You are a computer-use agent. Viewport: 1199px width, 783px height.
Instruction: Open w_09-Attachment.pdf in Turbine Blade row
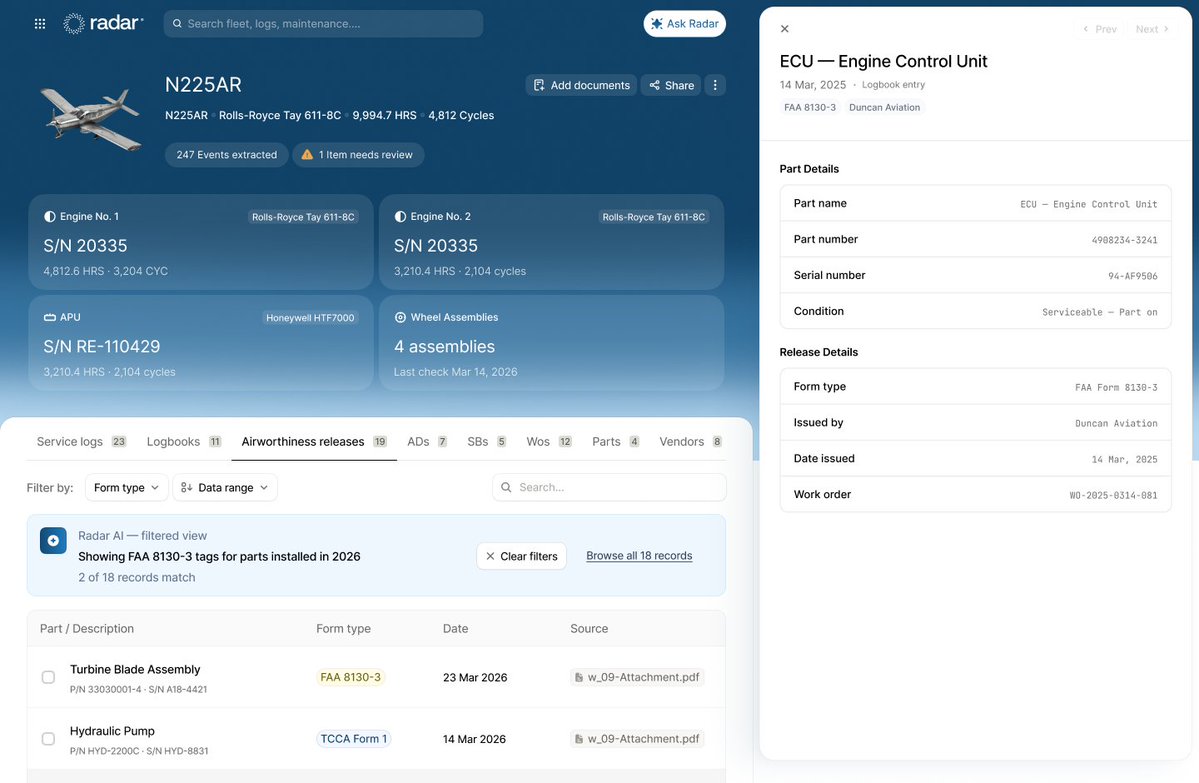coord(637,677)
